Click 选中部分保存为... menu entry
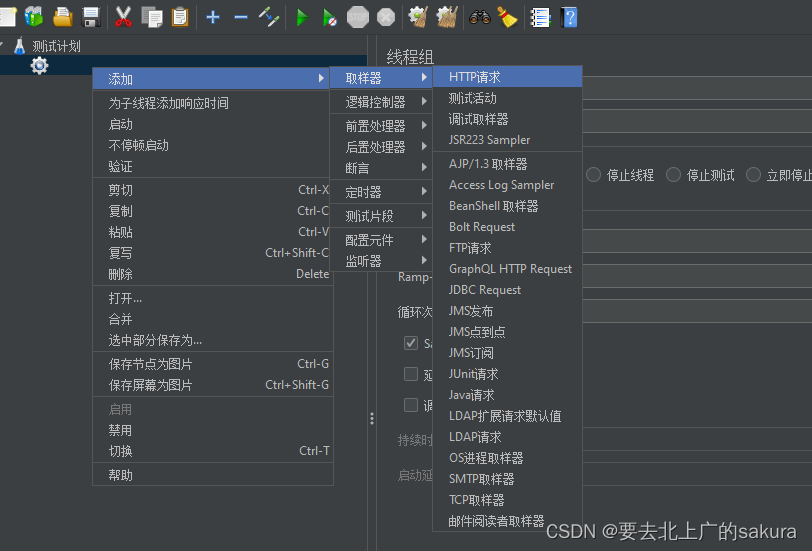 (213, 340)
